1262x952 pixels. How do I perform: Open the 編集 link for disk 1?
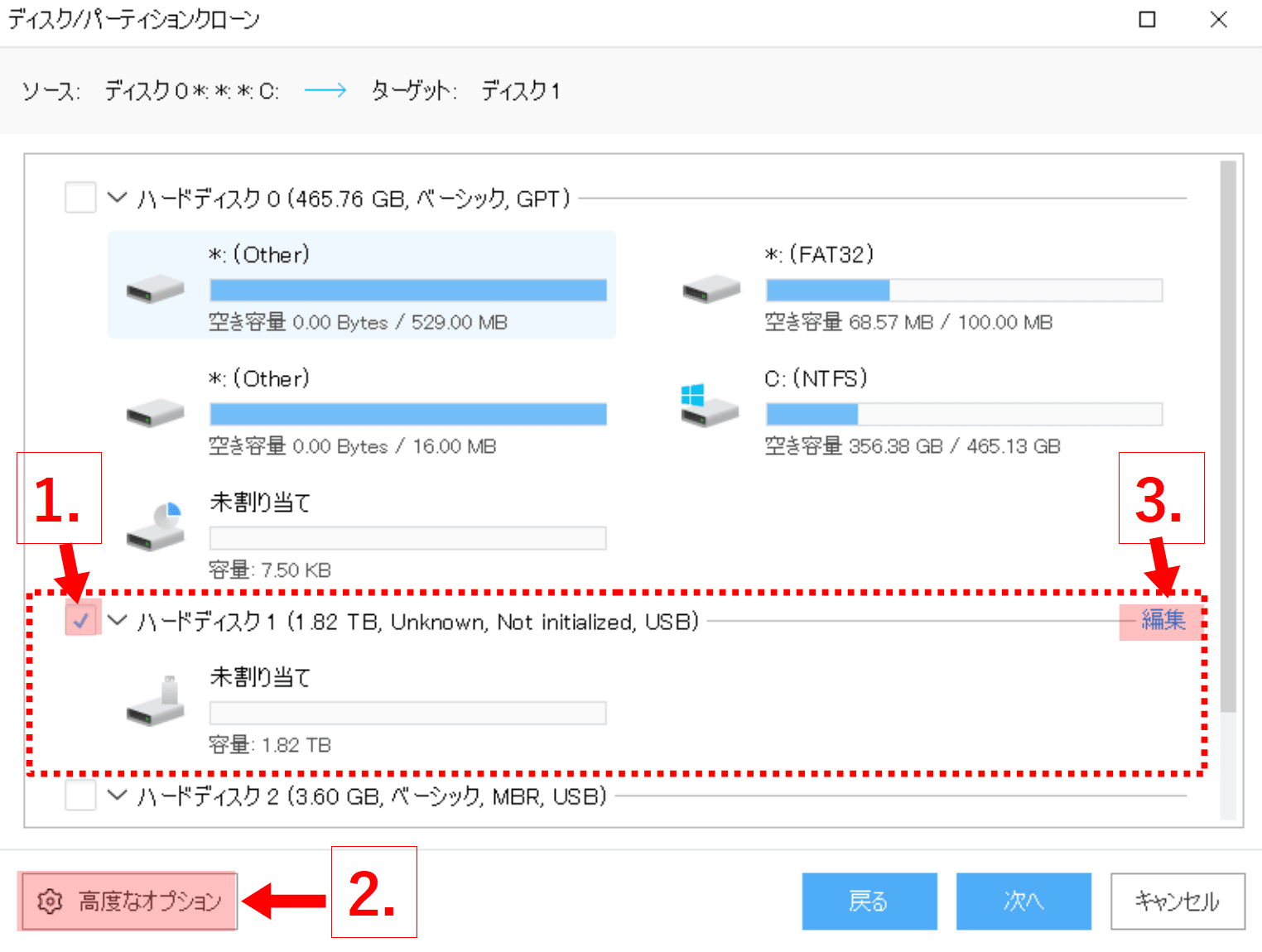tap(1163, 620)
